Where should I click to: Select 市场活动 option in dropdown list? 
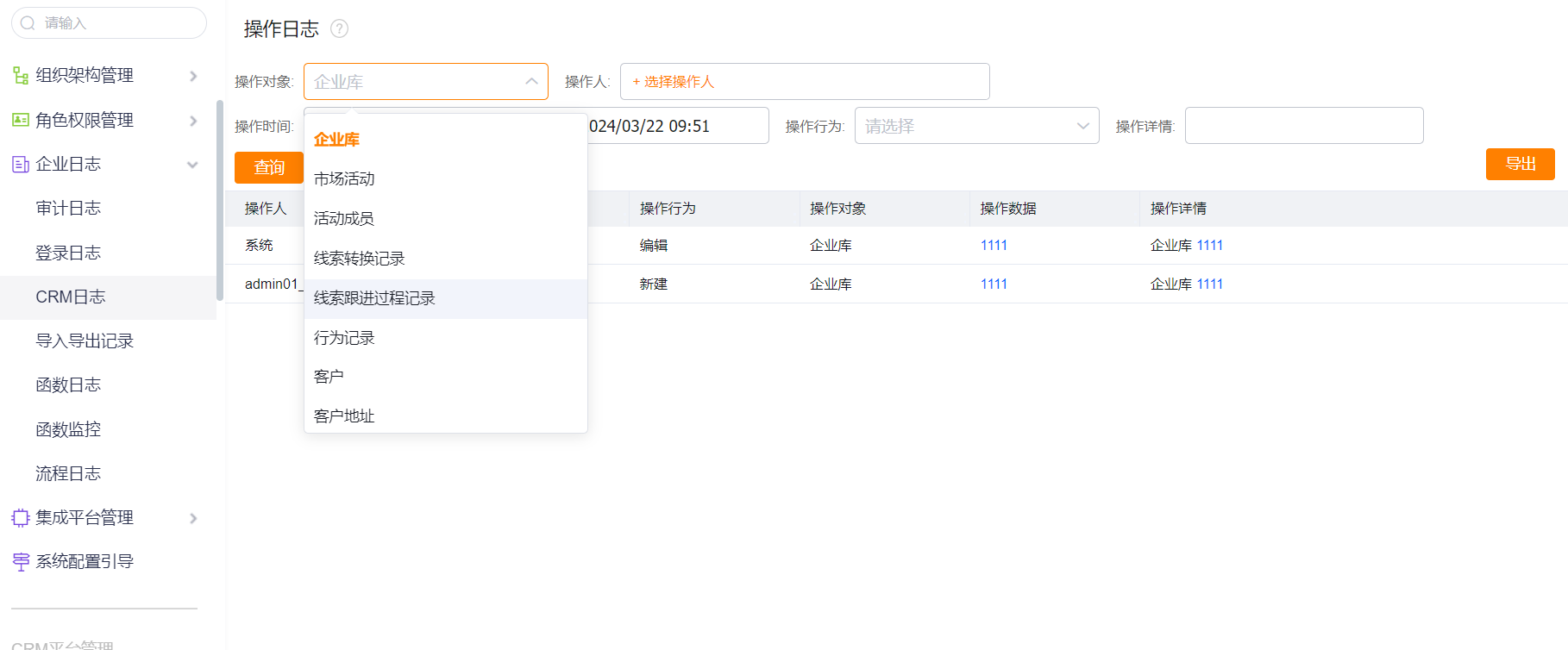446,179
